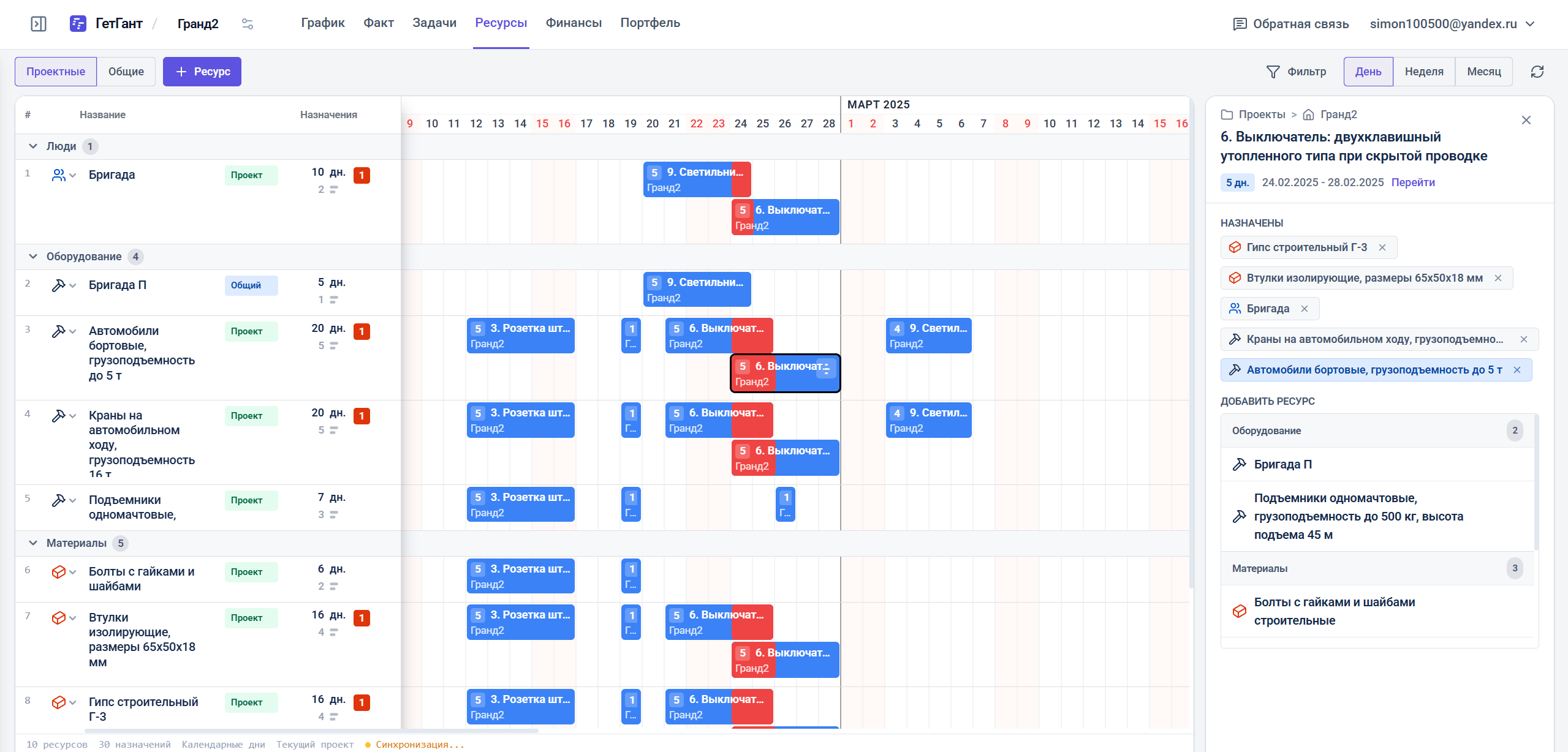Click Втулки изолирующие material icon

[x=59, y=618]
